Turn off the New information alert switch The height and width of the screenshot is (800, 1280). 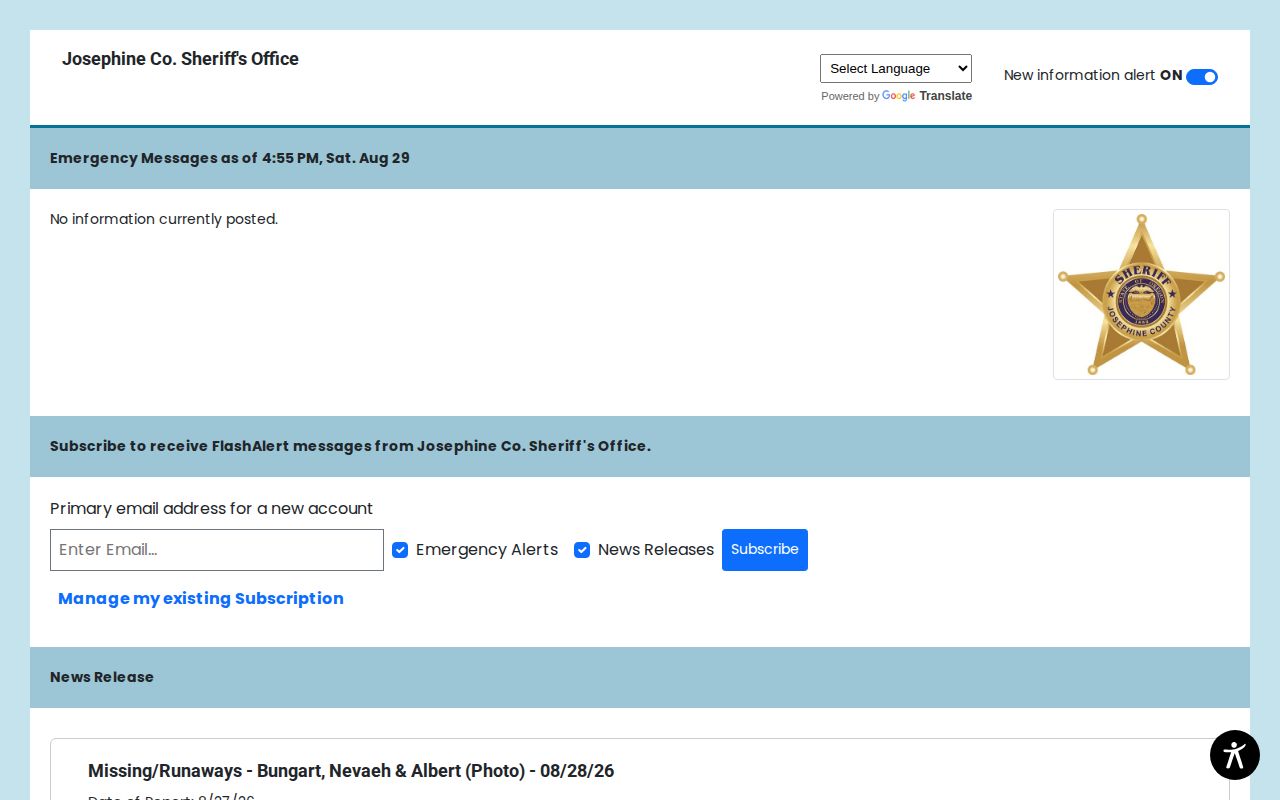pos(1201,77)
